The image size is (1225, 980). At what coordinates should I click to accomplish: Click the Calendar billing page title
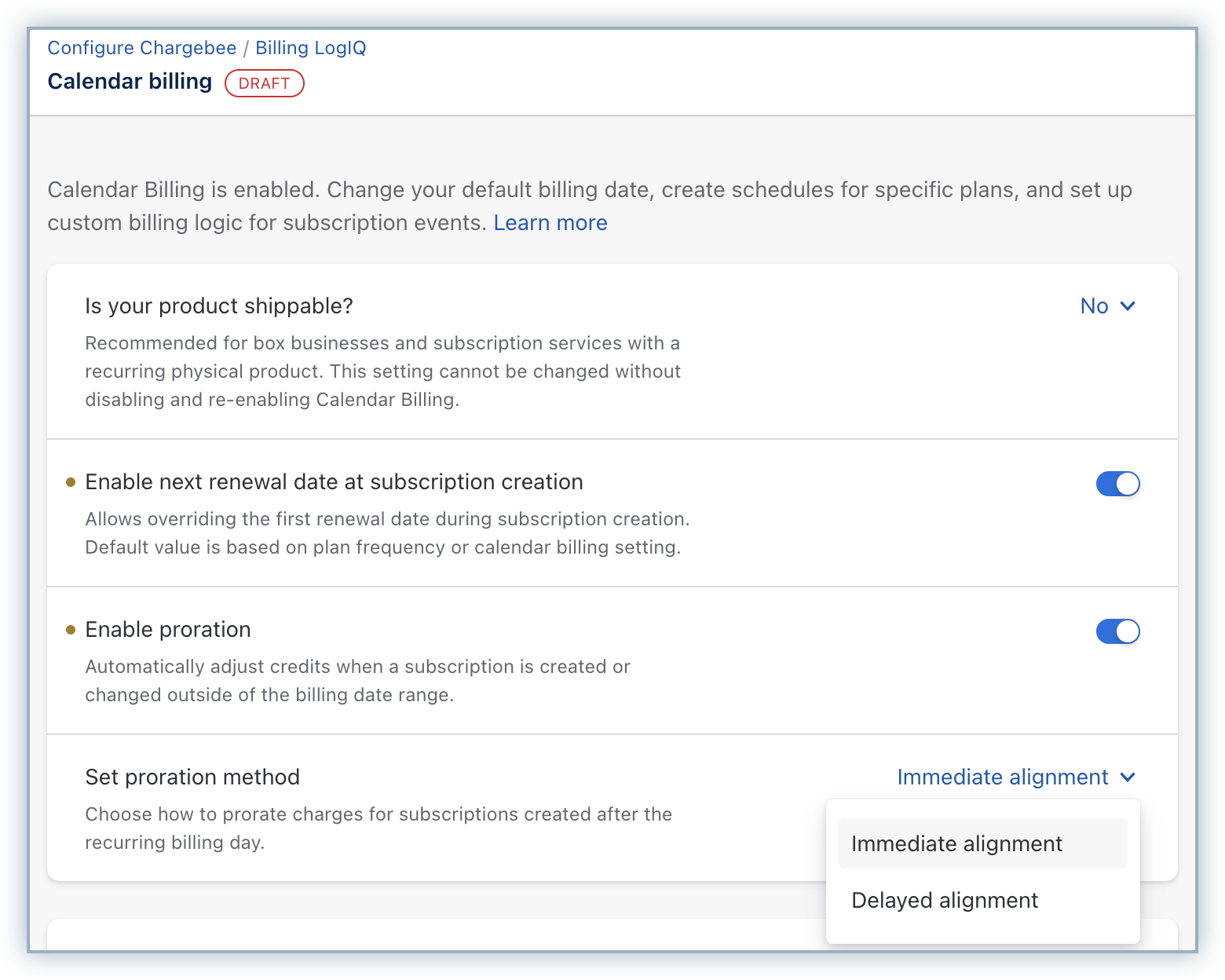[x=130, y=82]
